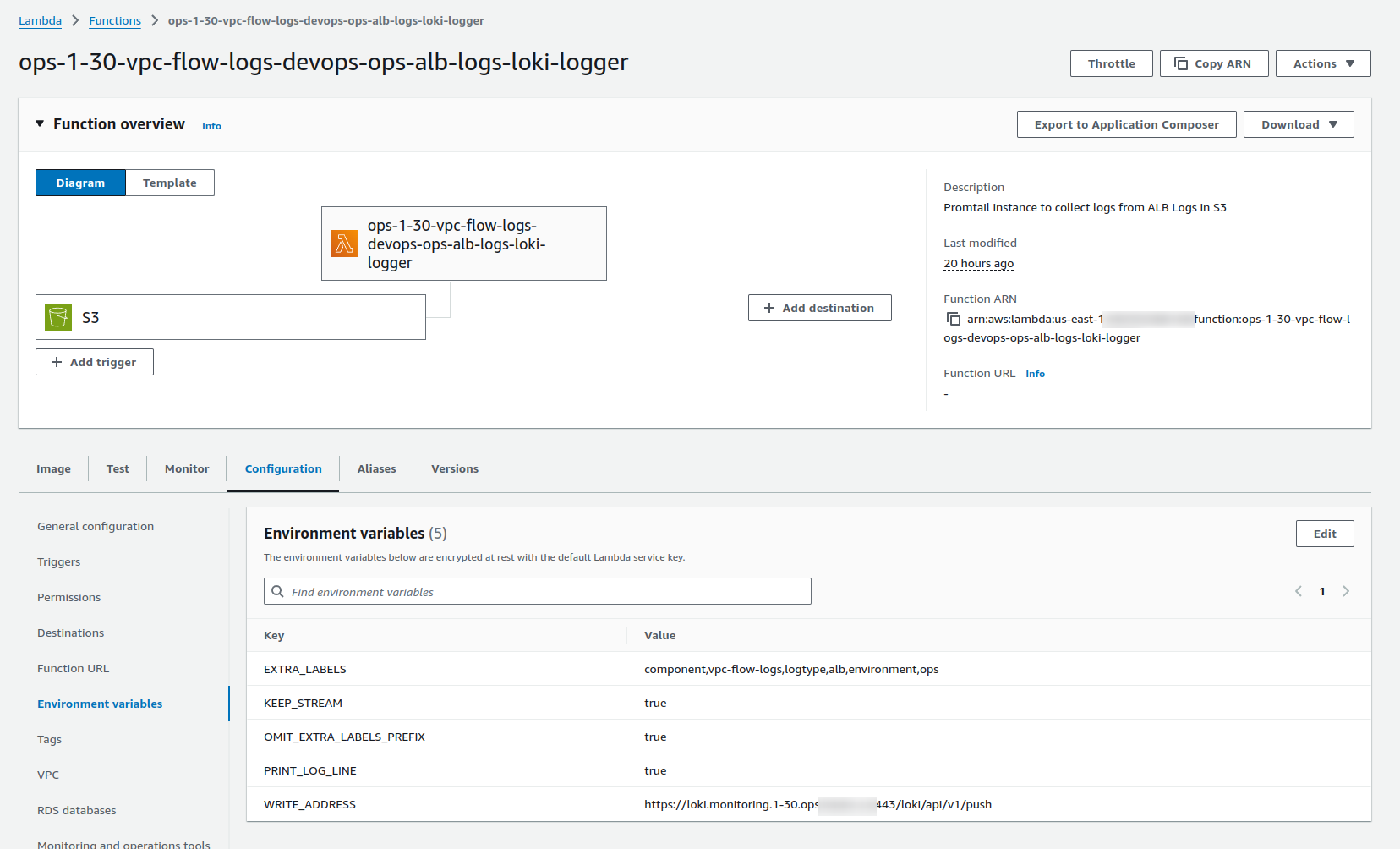Select Environment variables in the sidebar

[100, 704]
